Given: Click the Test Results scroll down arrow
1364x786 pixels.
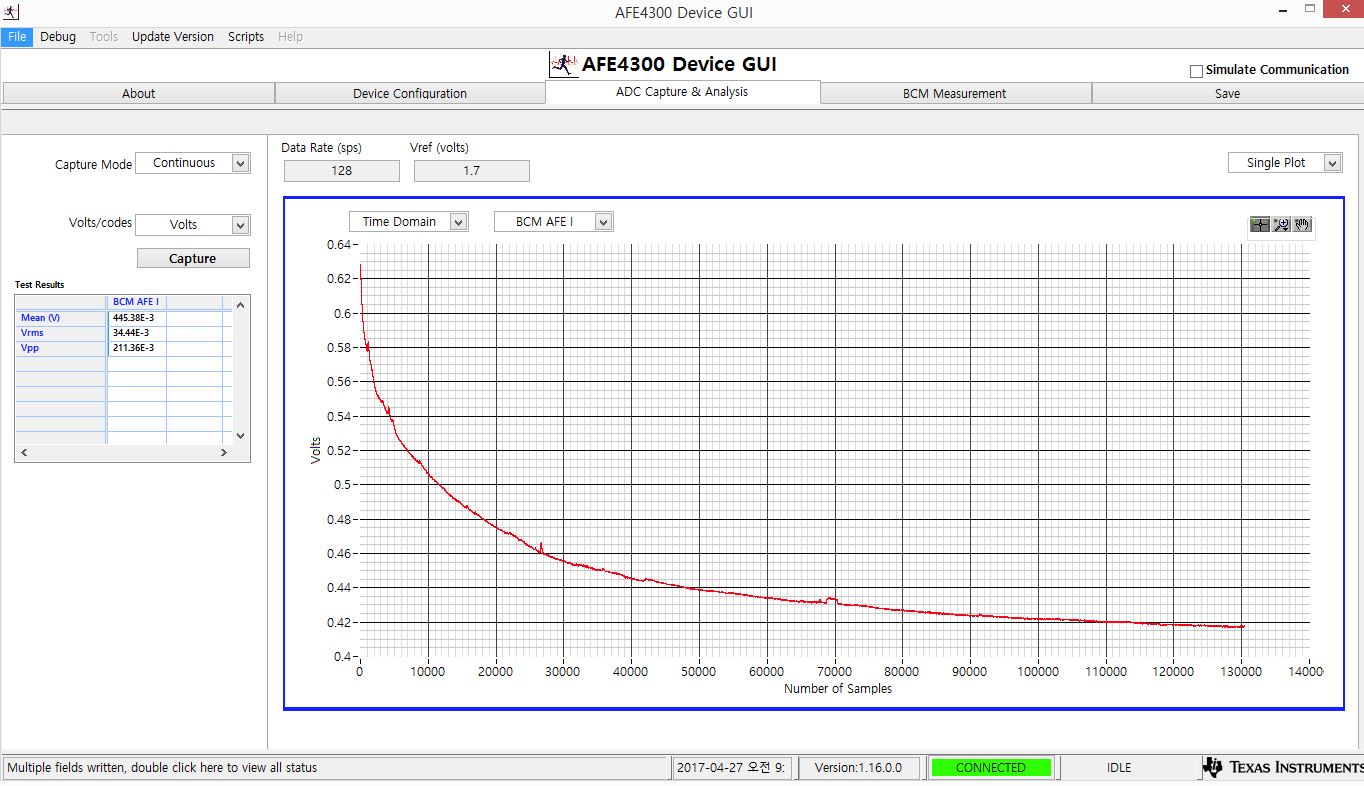Looking at the screenshot, I should point(240,436).
